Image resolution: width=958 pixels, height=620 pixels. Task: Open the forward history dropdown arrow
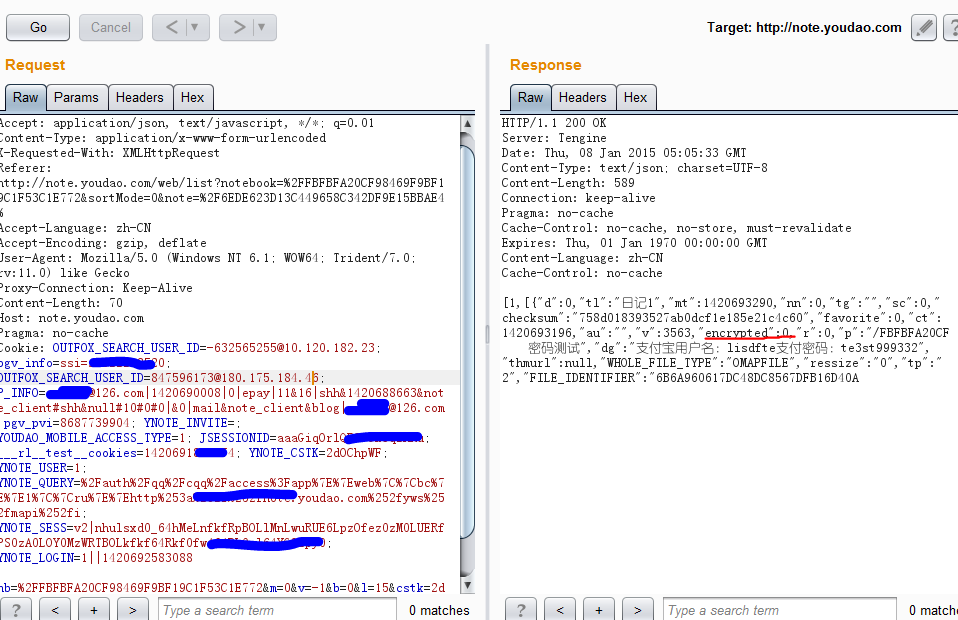coord(262,27)
